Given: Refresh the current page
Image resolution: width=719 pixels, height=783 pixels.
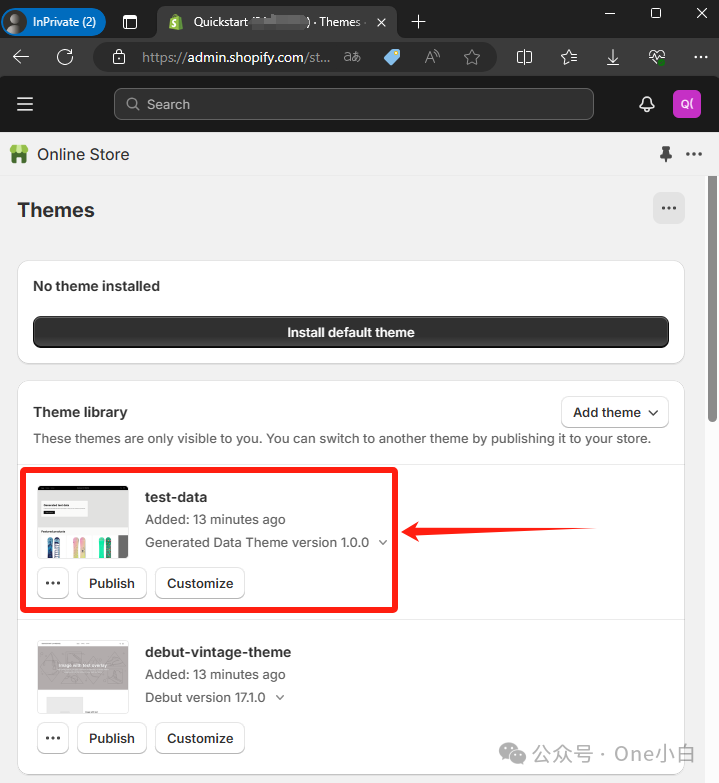Looking at the screenshot, I should coord(65,57).
